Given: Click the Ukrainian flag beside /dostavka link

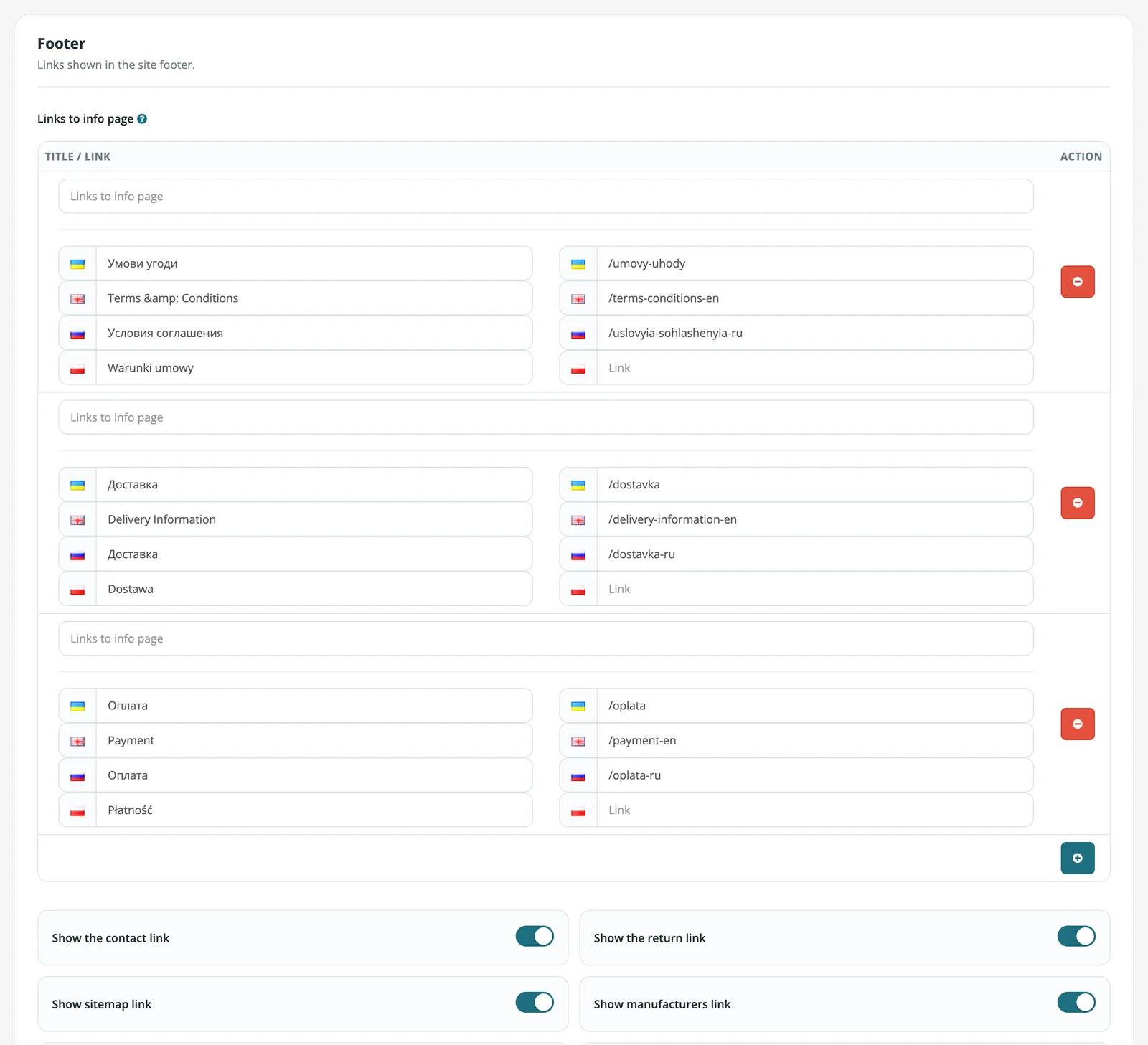Looking at the screenshot, I should click(578, 485).
